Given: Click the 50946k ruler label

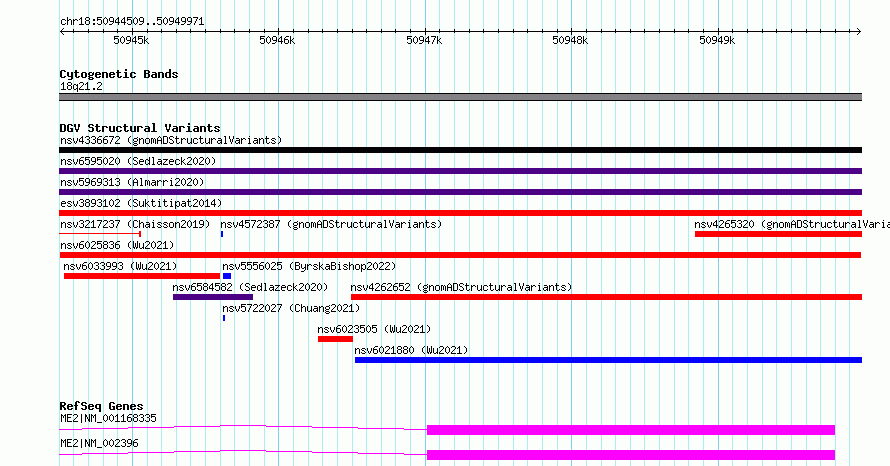Looking at the screenshot, I should (277, 40).
